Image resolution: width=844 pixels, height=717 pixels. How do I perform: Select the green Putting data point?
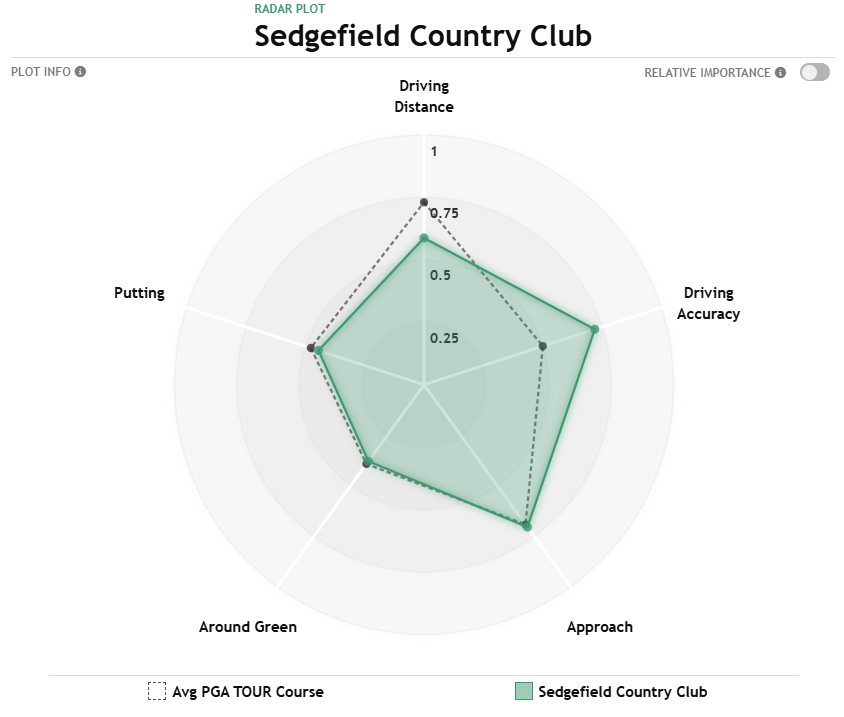pos(319,351)
